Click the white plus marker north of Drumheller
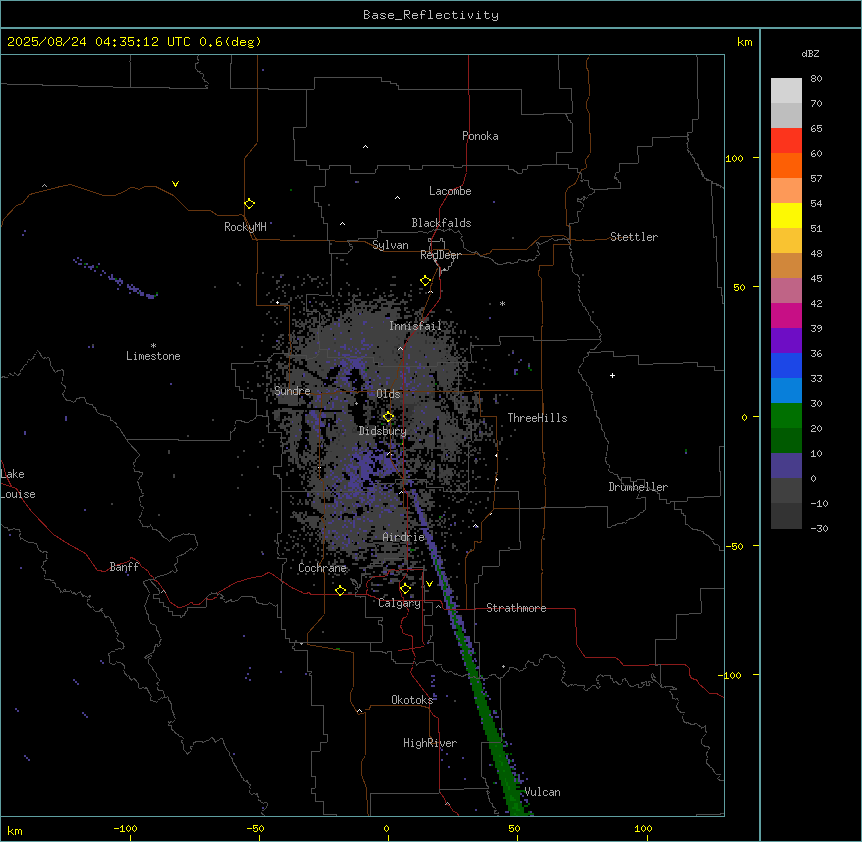The height and width of the screenshot is (842, 862). 612,375
